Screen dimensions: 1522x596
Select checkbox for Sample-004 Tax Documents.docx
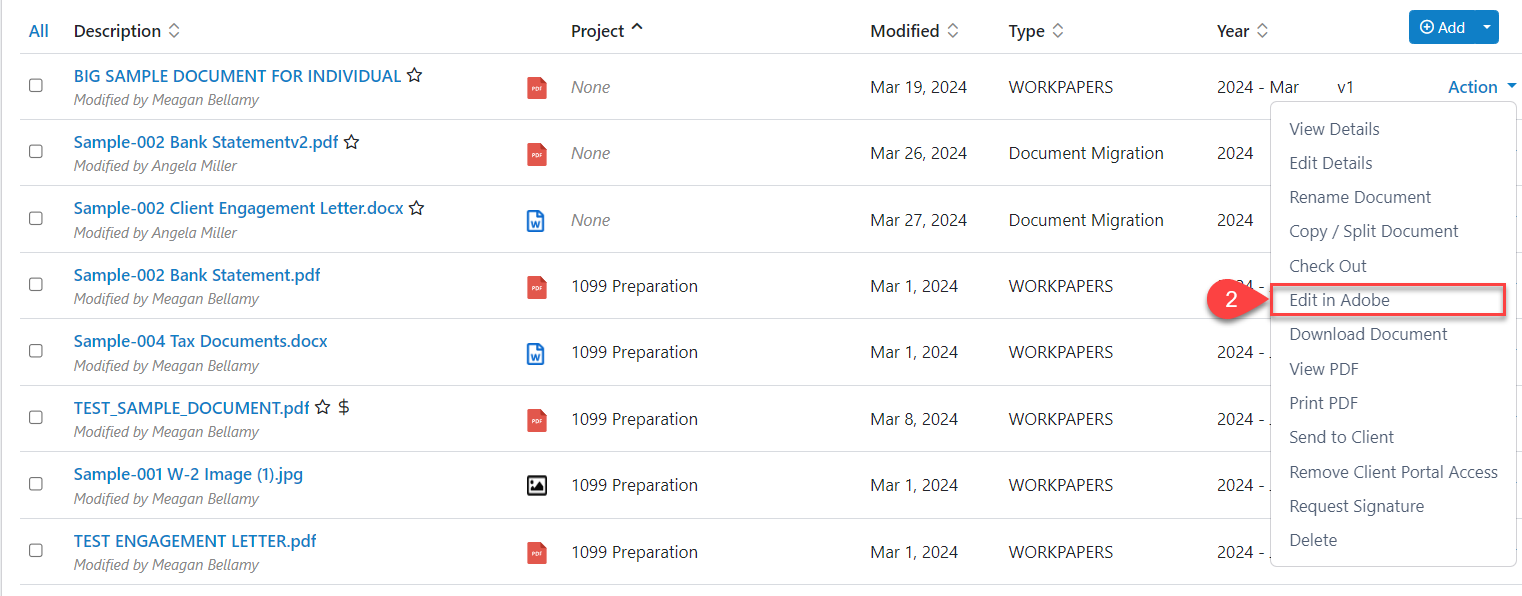coord(36,351)
